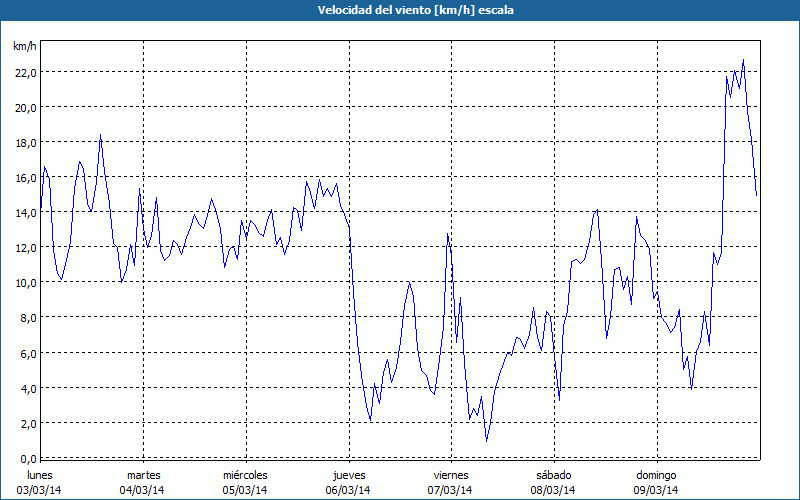Click the 6,0 y-axis label
Image resolution: width=800 pixels, height=500 pixels.
27,353
